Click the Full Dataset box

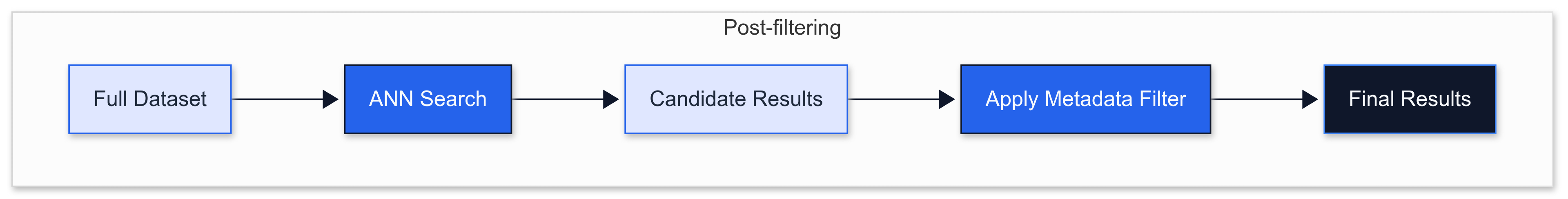pos(150,99)
